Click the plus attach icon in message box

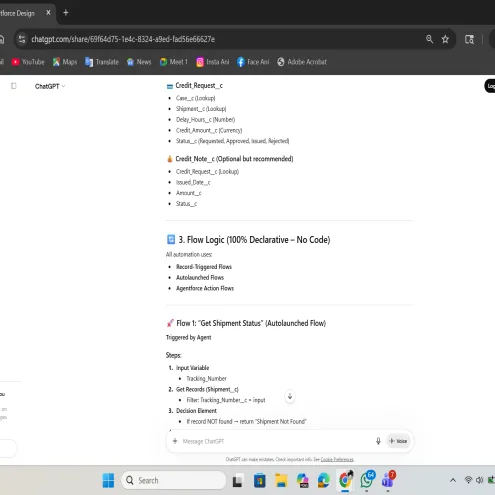point(175,441)
